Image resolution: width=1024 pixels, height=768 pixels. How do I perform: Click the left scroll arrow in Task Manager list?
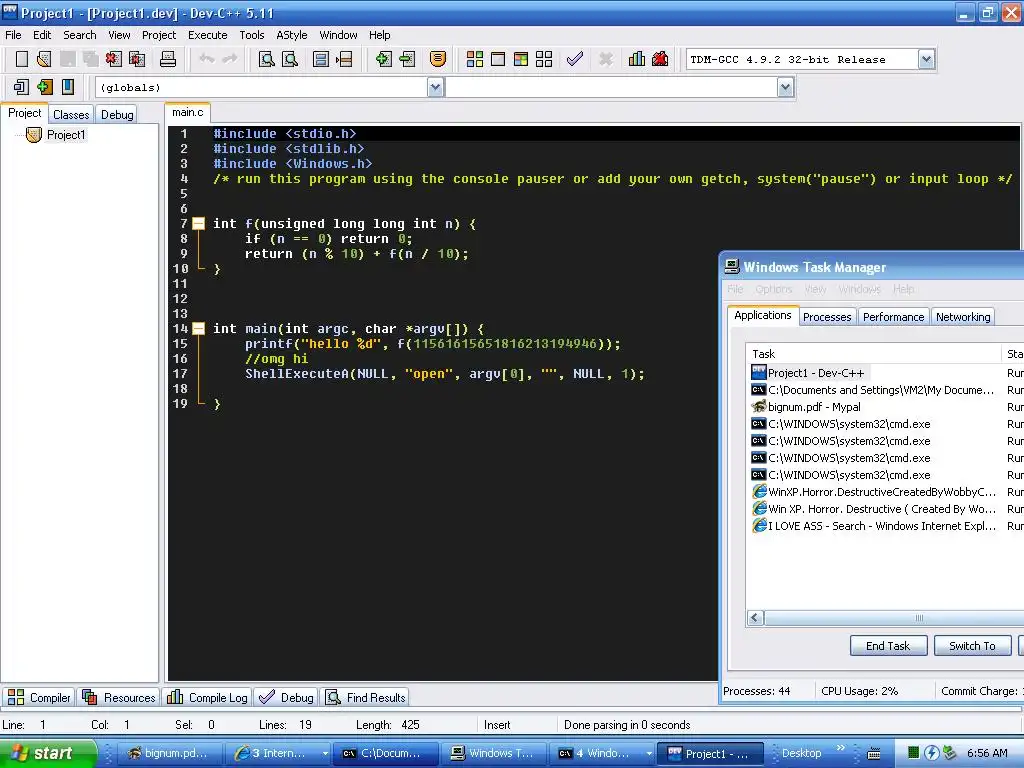[x=756, y=618]
